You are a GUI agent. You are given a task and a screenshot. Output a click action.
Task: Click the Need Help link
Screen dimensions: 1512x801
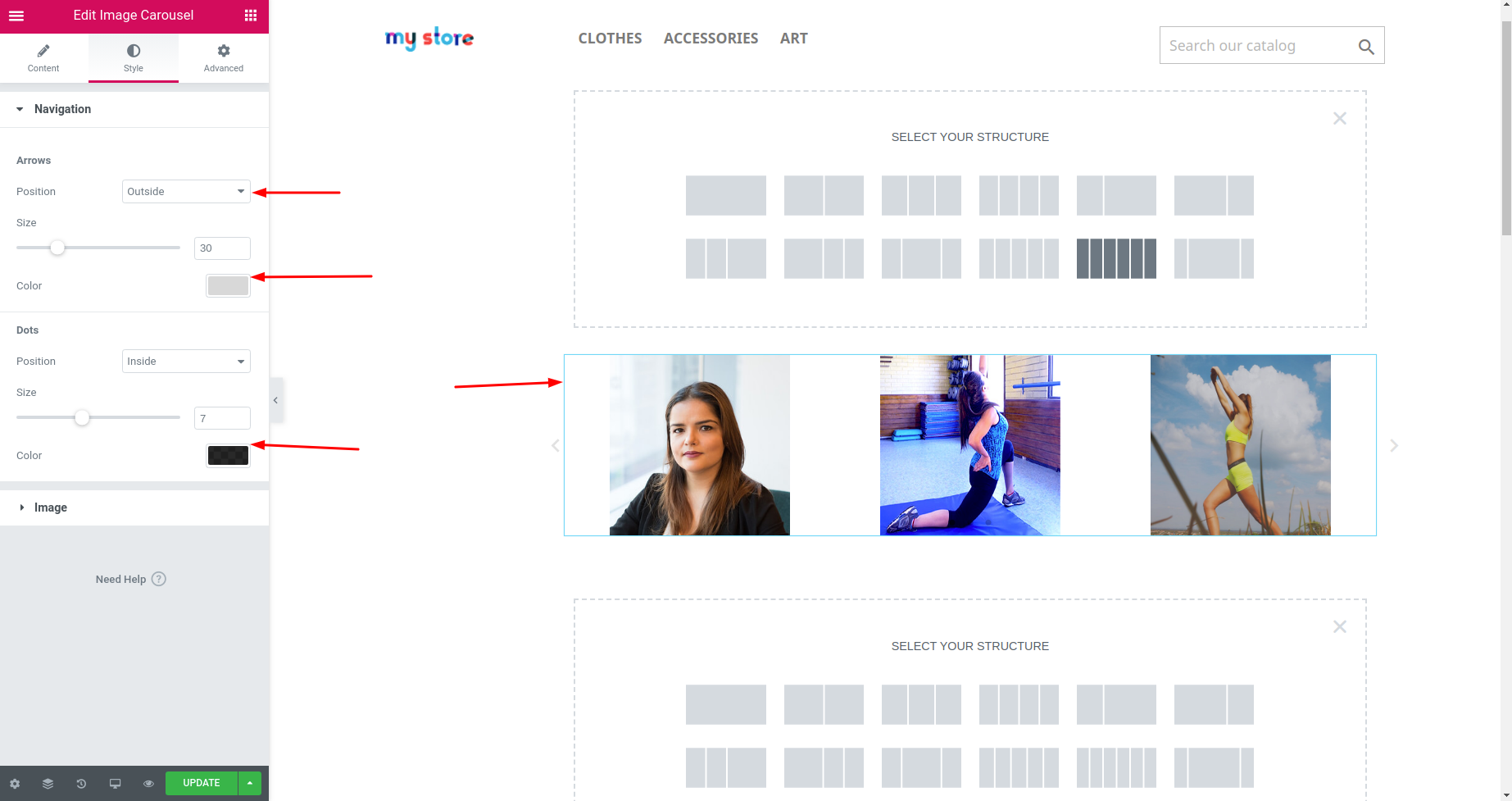tap(120, 579)
